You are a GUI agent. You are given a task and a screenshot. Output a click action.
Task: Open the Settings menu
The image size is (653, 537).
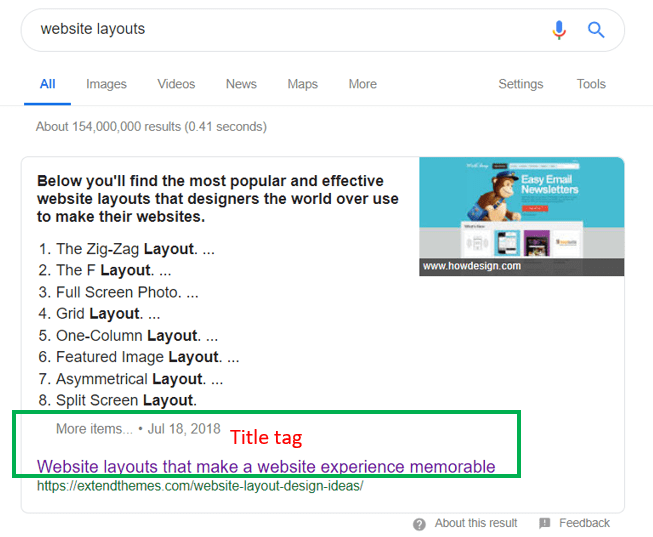(520, 84)
